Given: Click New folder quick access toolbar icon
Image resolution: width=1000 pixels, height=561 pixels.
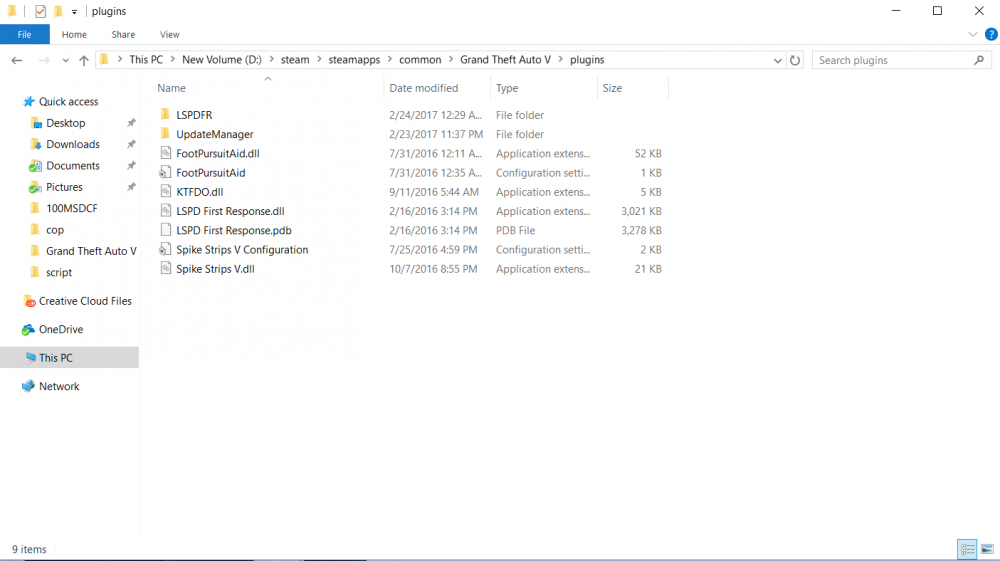Looking at the screenshot, I should click(x=58, y=11).
